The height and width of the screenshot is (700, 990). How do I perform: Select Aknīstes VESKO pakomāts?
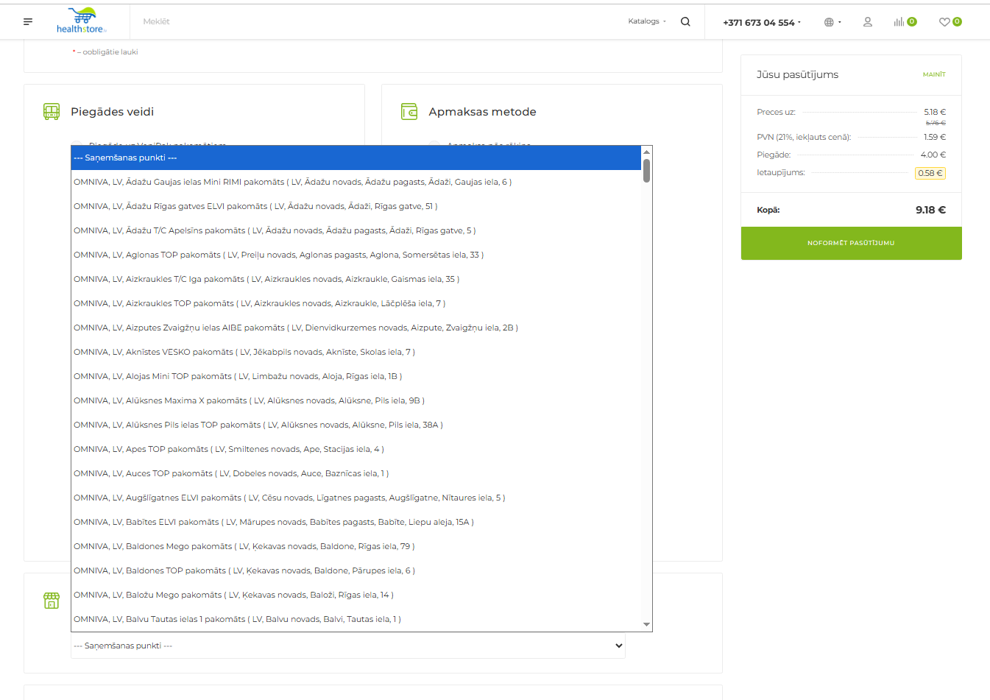[356, 352]
